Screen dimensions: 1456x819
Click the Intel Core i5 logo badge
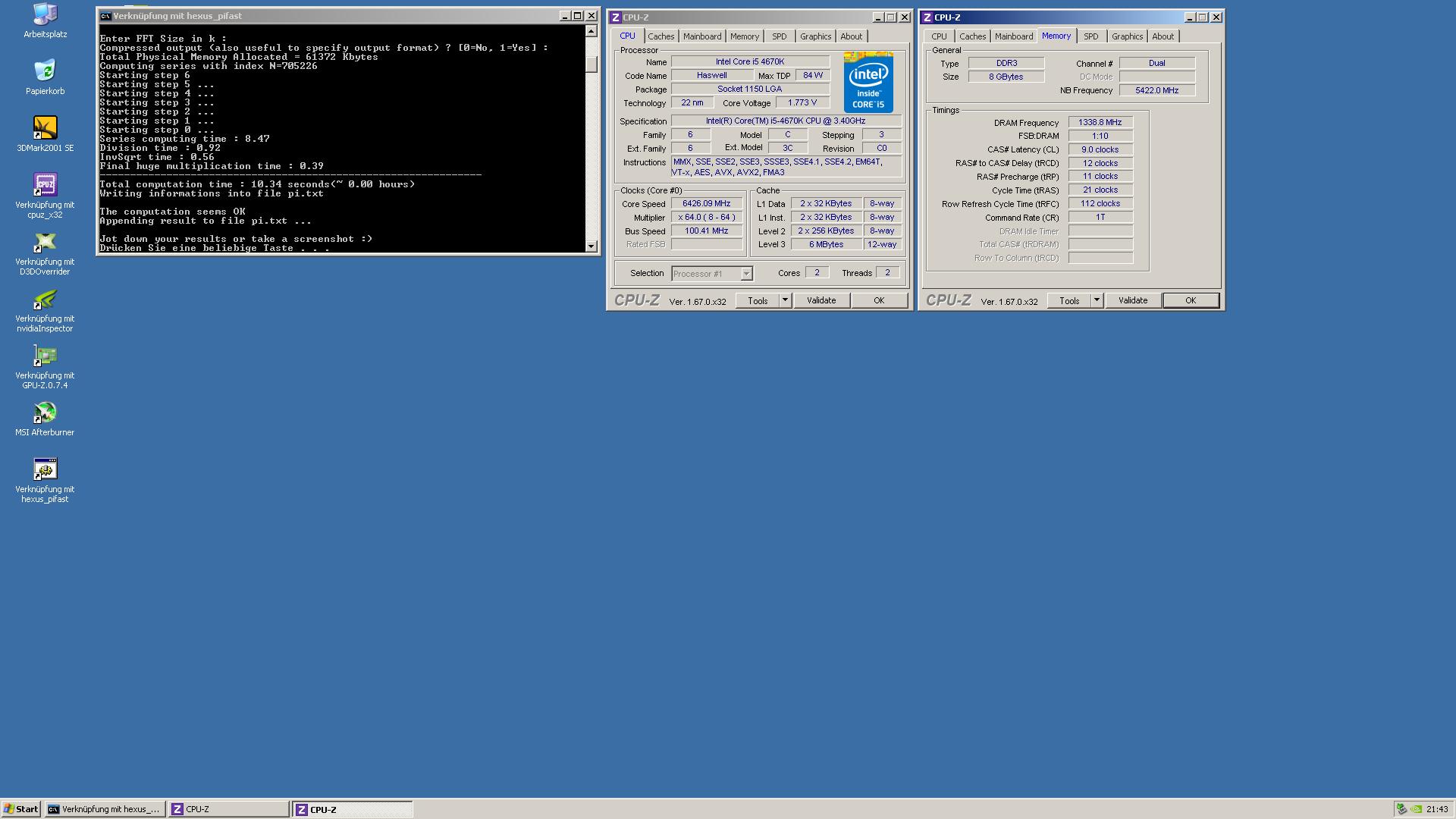tap(868, 83)
